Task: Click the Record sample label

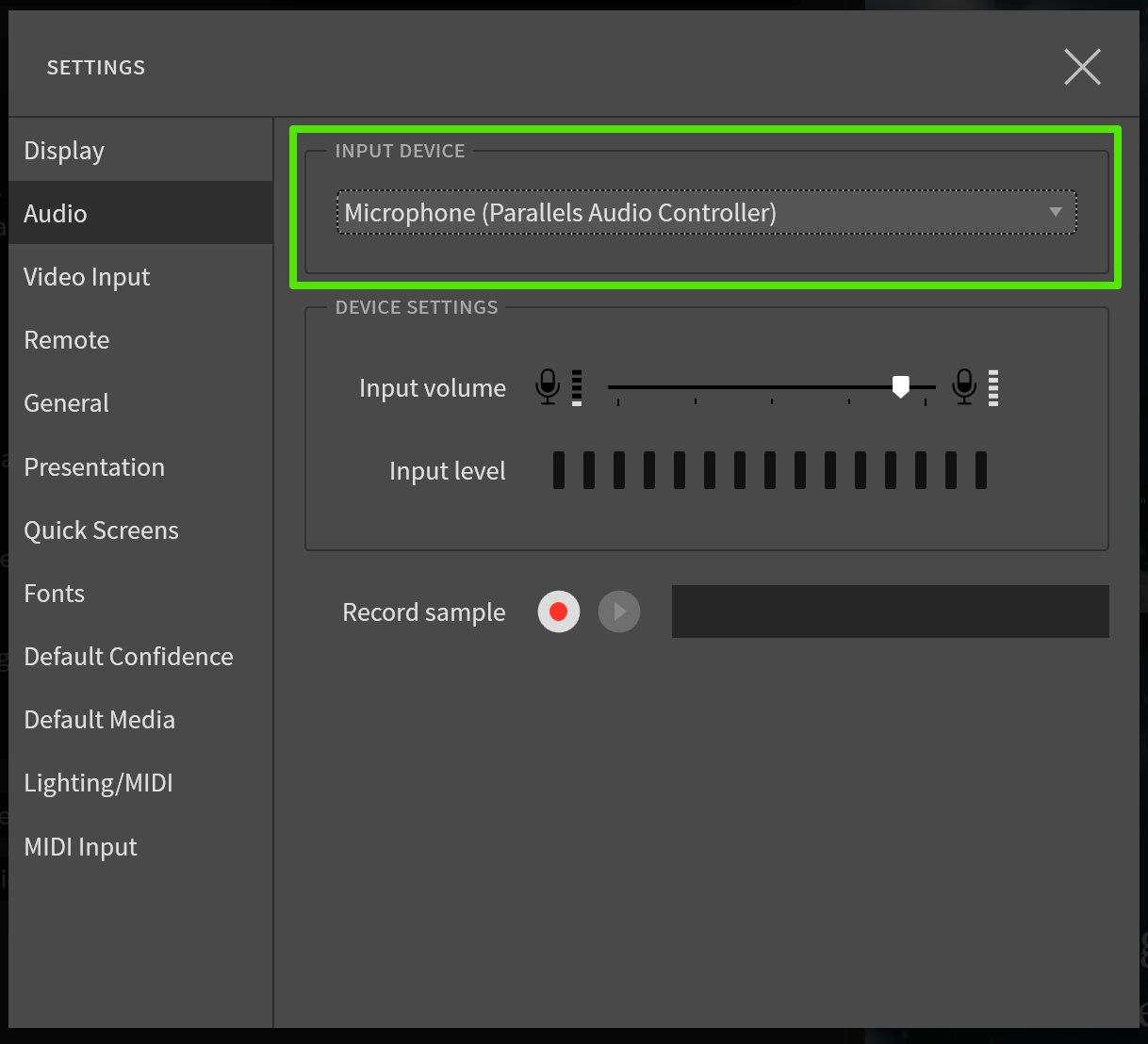Action: (424, 612)
